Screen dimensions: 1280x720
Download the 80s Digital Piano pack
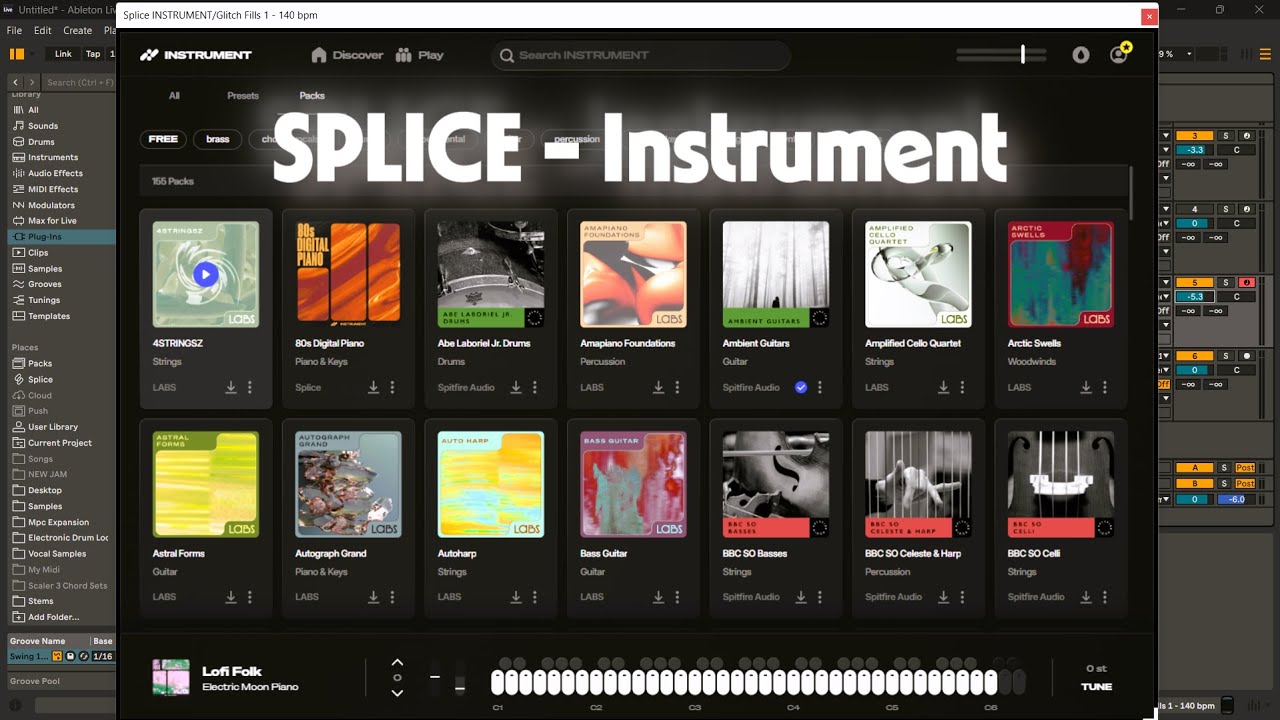373,387
